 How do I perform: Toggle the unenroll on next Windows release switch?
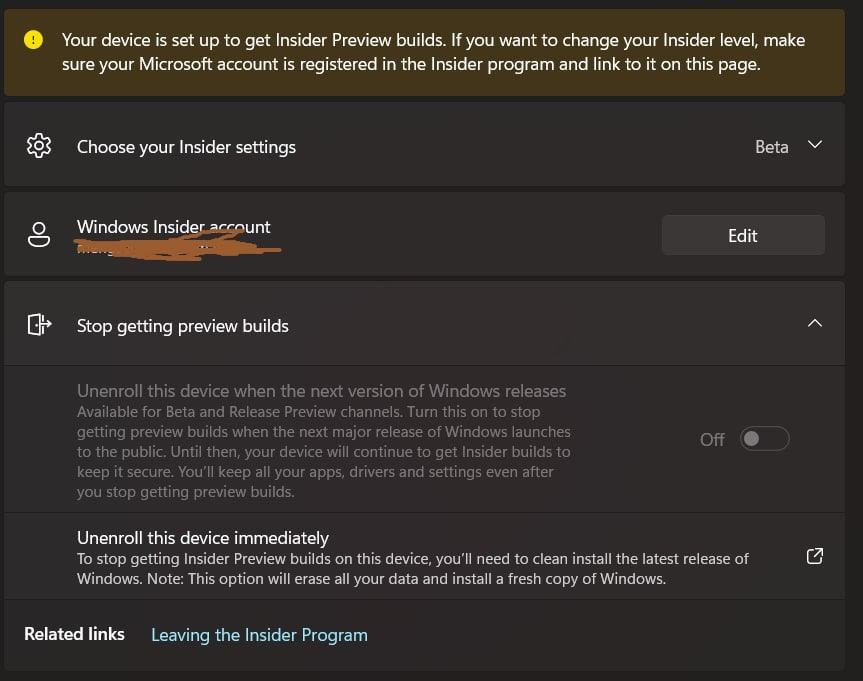pyautogui.click(x=764, y=439)
